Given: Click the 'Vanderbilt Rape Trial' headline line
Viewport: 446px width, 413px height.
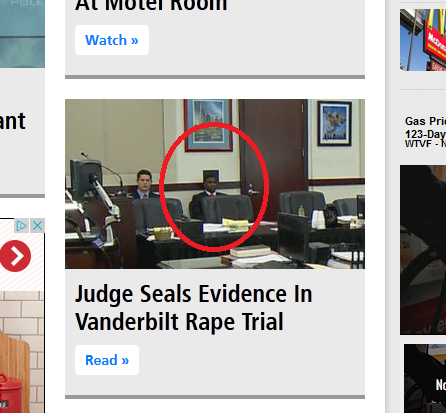Looking at the screenshot, I should [x=179, y=322].
